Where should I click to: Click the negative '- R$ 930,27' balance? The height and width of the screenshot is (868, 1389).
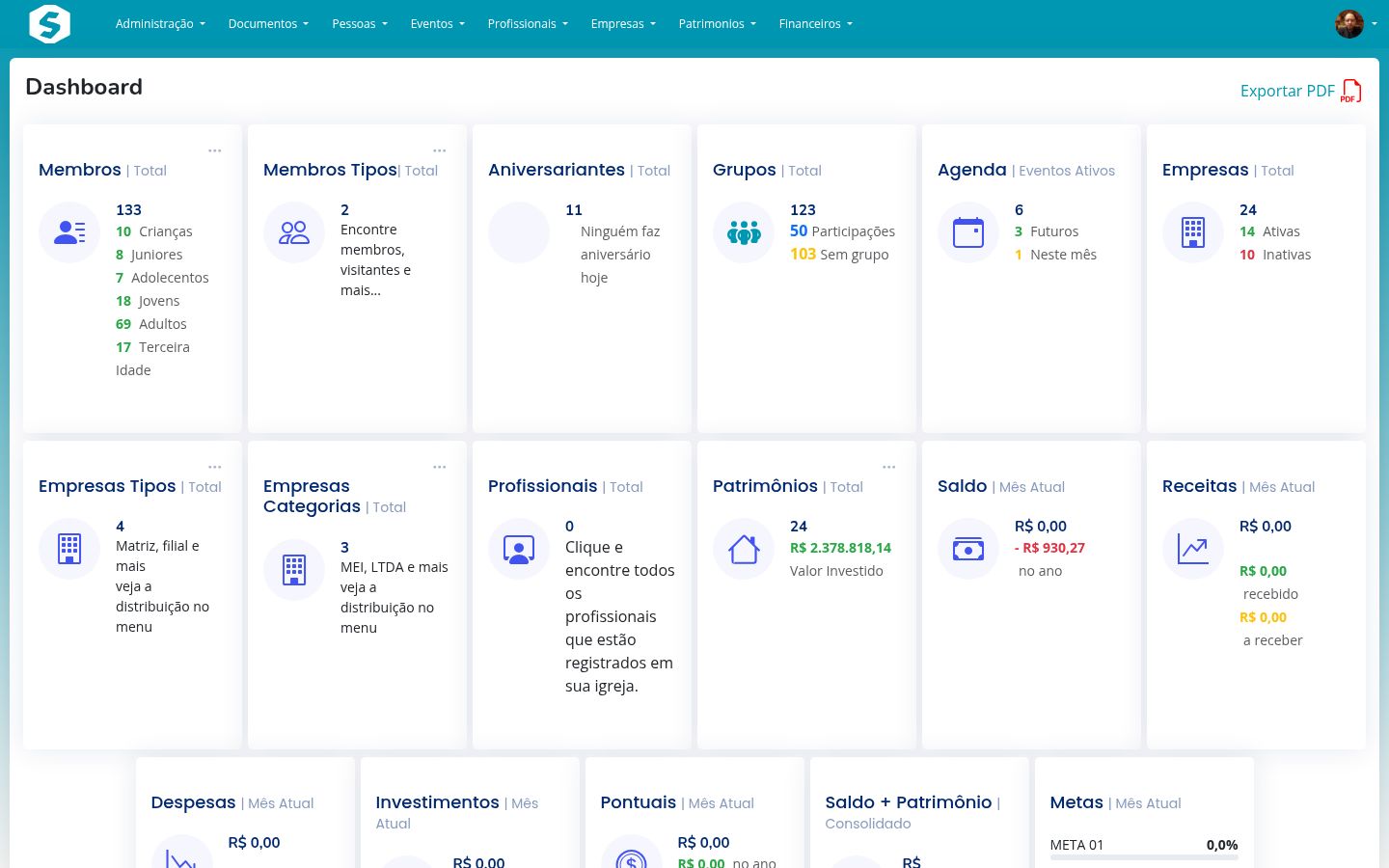(x=1049, y=548)
